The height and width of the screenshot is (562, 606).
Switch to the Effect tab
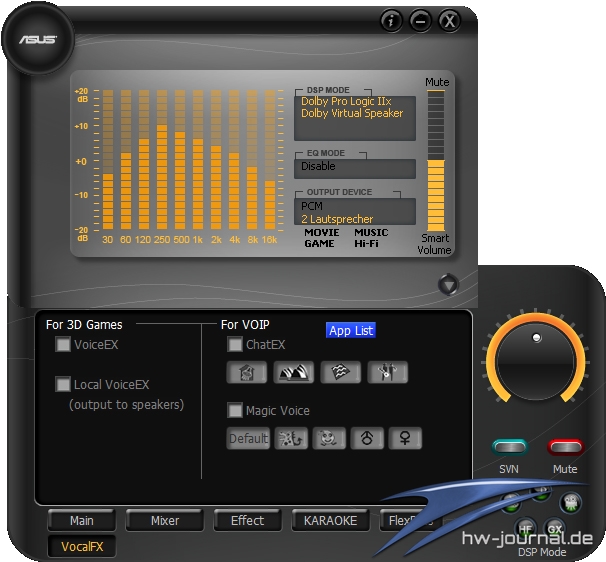(247, 520)
